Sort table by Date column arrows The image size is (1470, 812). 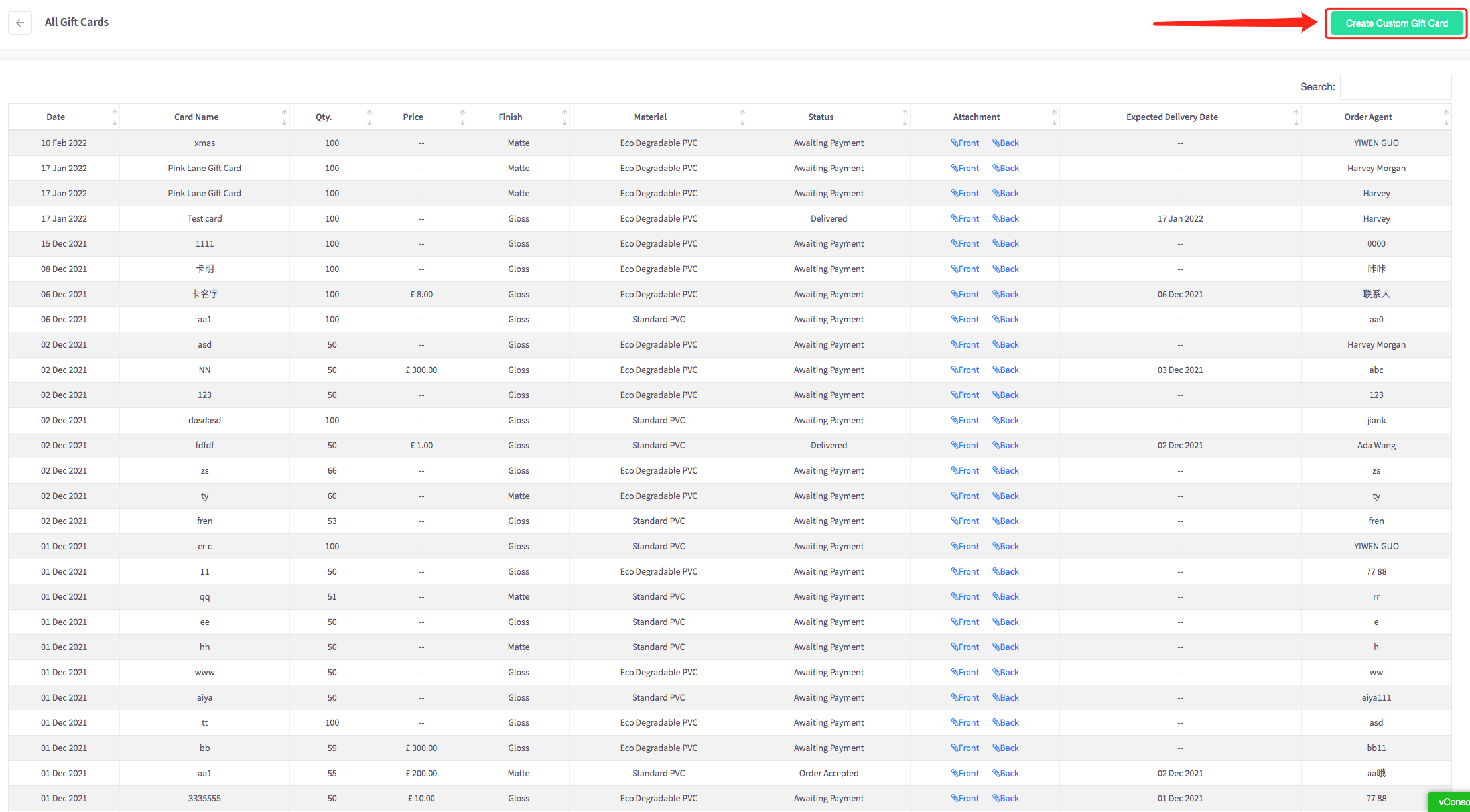click(x=115, y=117)
